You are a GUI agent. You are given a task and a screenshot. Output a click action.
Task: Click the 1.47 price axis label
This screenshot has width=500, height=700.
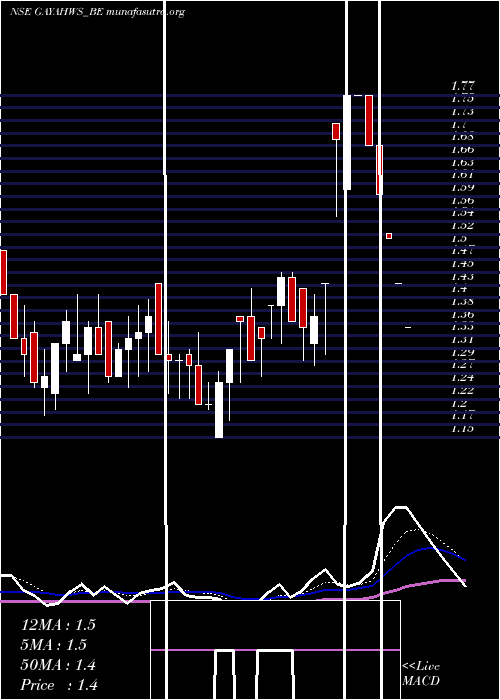462,251
